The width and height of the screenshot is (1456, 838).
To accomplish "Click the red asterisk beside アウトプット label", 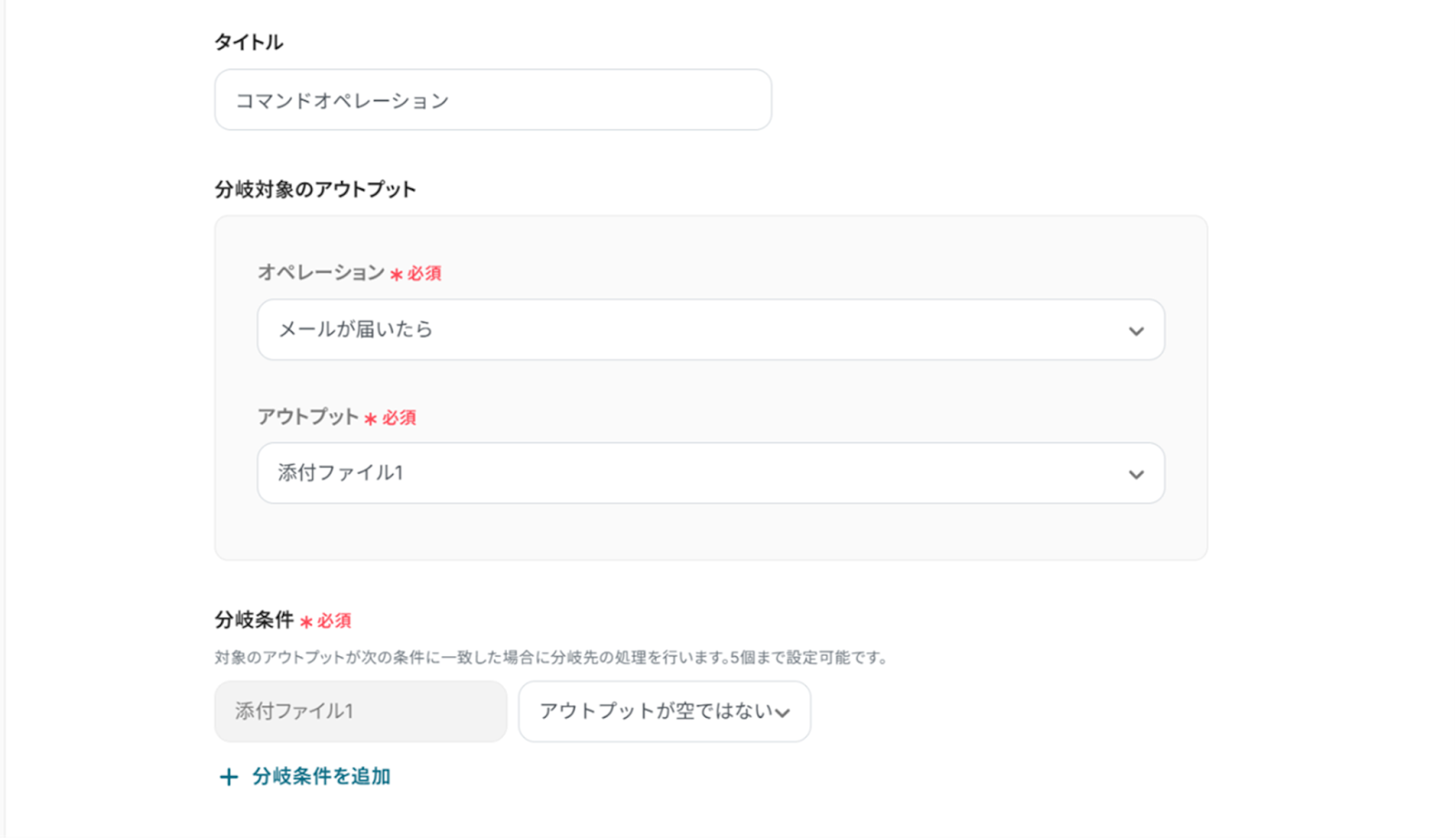I will pos(370,419).
